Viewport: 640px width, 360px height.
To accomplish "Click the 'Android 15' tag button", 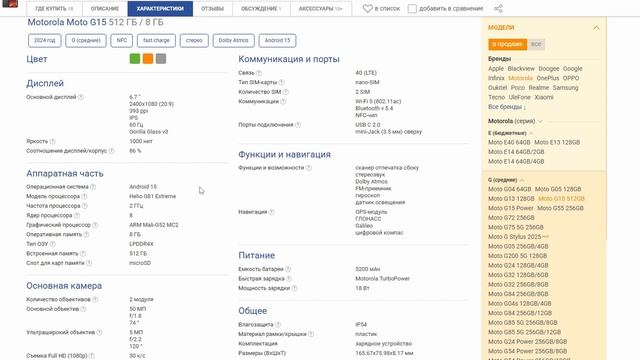I will click(277, 40).
